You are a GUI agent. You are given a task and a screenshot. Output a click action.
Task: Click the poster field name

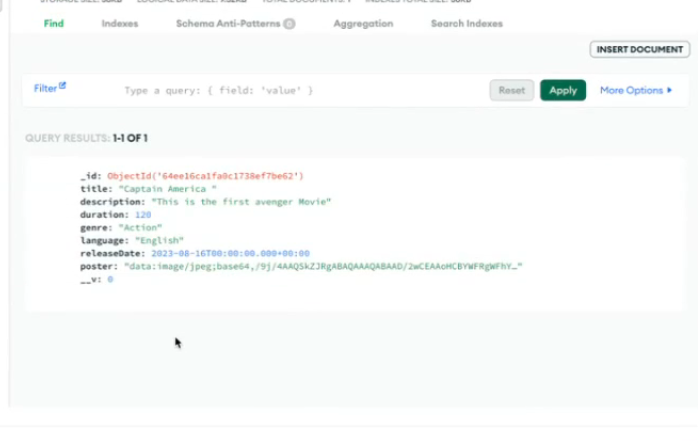[x=99, y=266]
